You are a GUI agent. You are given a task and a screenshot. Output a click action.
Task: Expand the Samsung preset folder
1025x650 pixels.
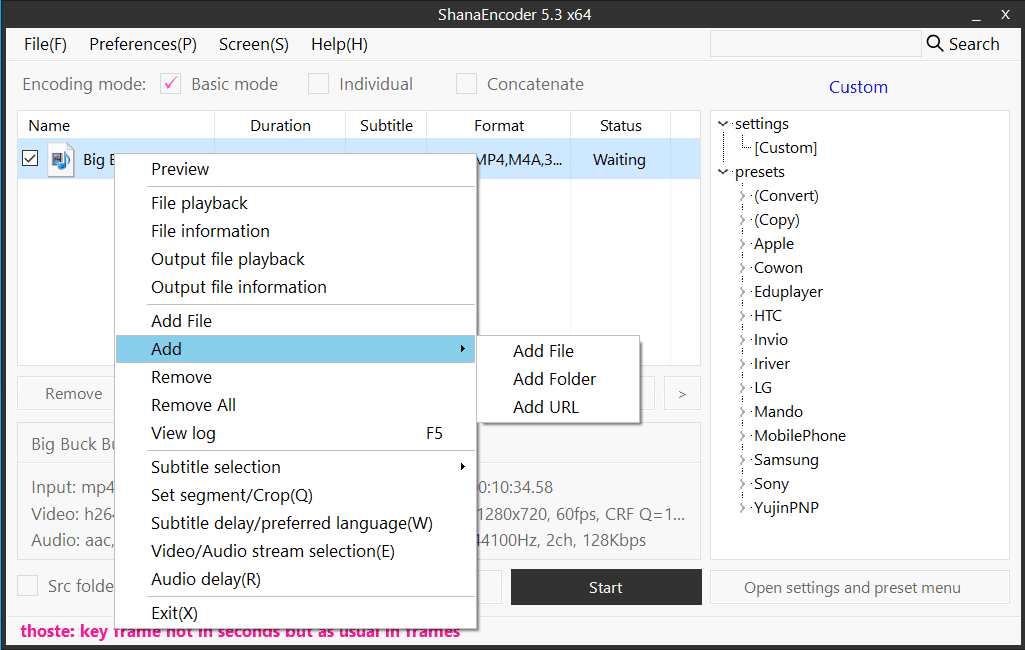pyautogui.click(x=742, y=460)
